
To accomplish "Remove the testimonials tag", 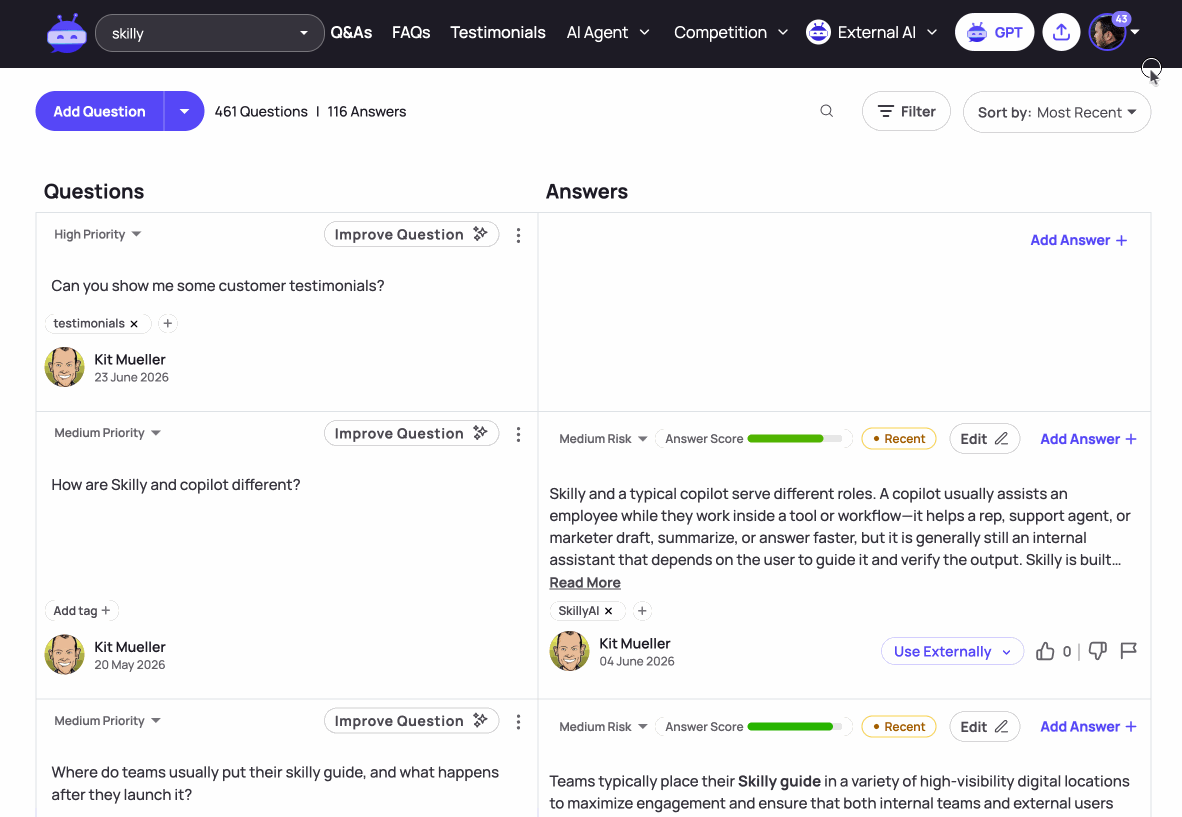I will 134,324.
